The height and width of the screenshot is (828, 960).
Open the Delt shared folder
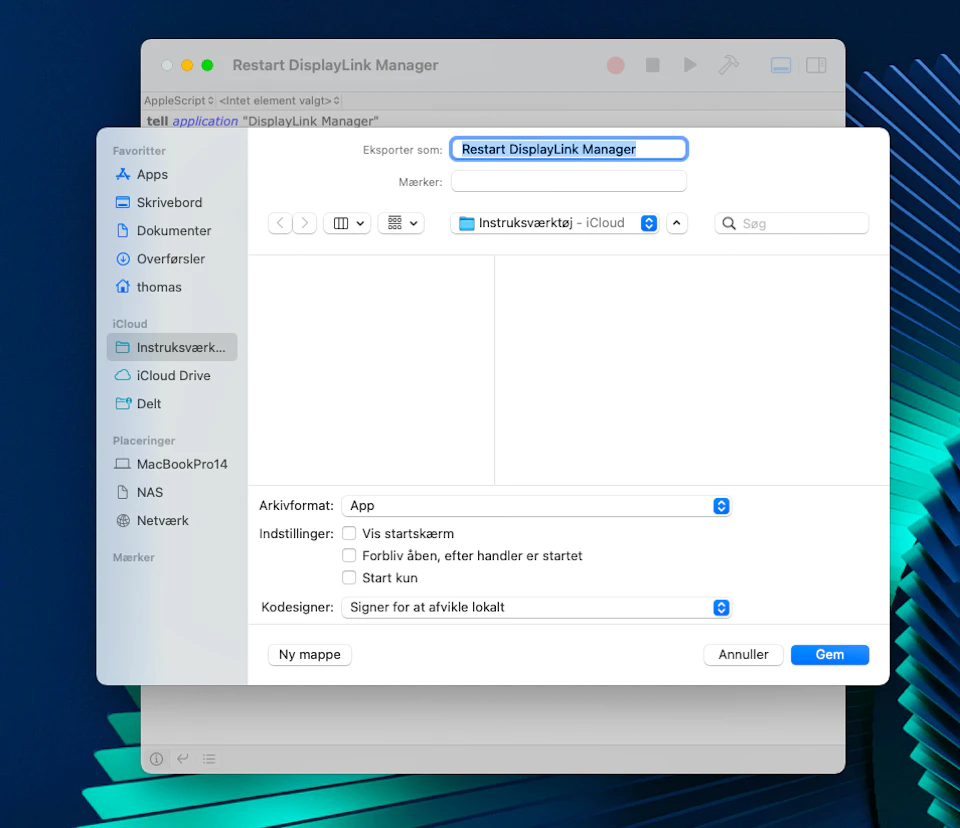pos(172,404)
